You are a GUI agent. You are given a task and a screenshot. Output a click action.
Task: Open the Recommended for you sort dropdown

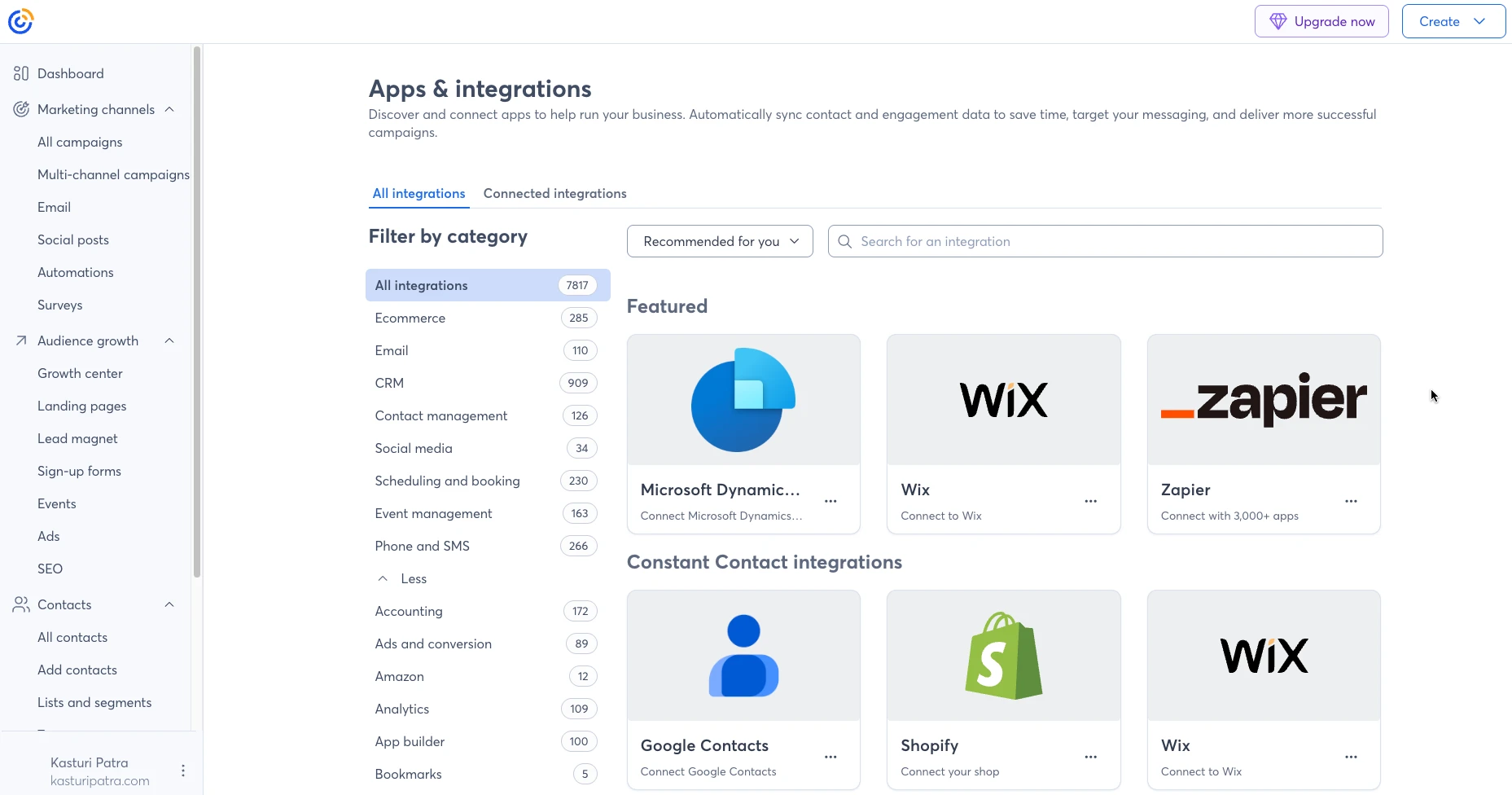tap(720, 241)
